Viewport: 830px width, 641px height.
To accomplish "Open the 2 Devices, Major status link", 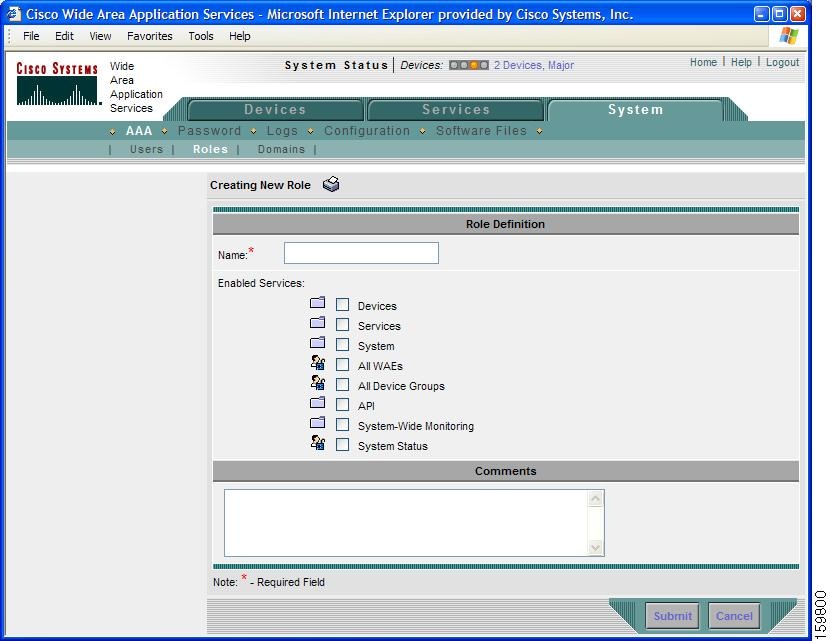I will pyautogui.click(x=534, y=65).
